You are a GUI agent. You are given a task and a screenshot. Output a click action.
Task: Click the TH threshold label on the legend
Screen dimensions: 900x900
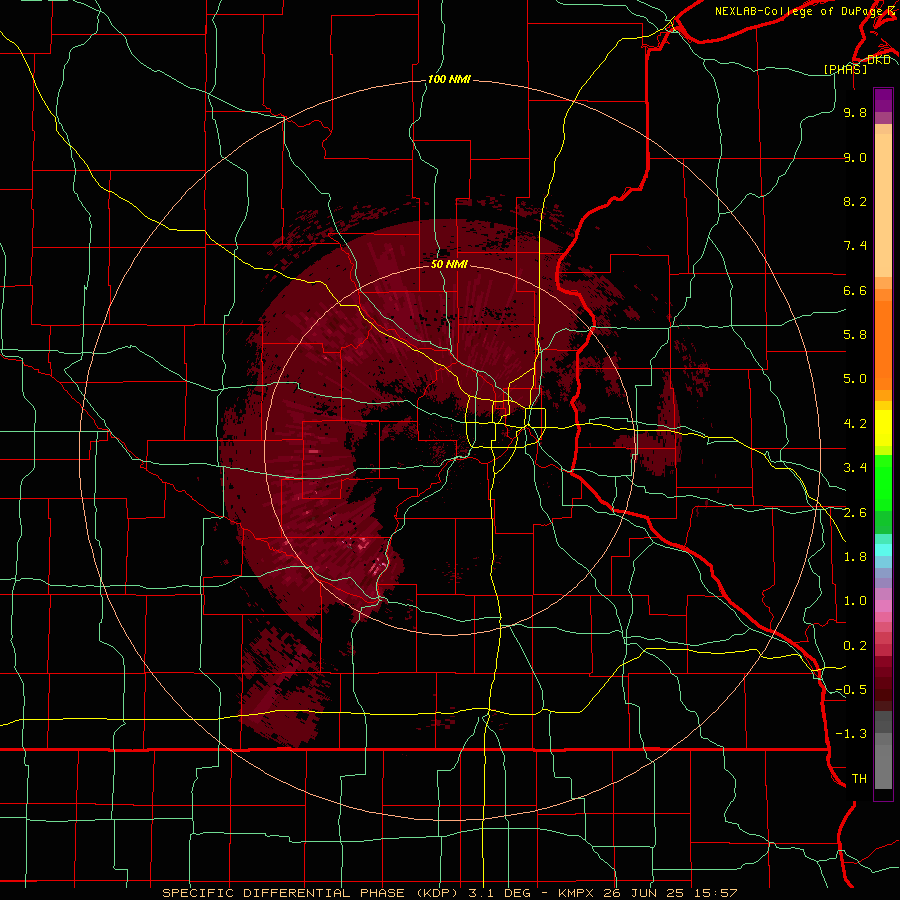click(859, 779)
